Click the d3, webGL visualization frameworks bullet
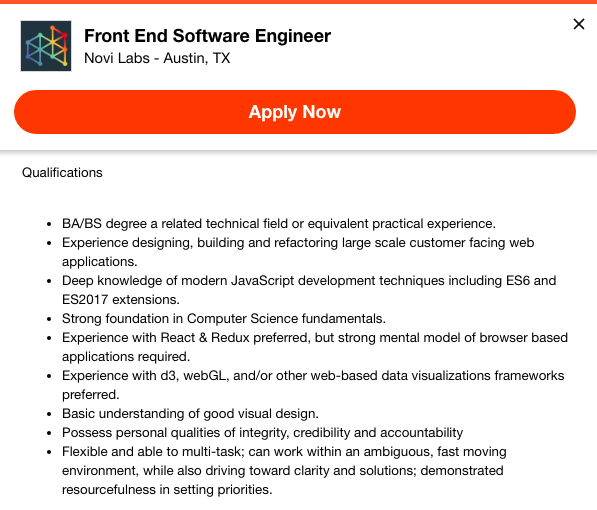Screen dimensions: 597x510 coord(313,385)
